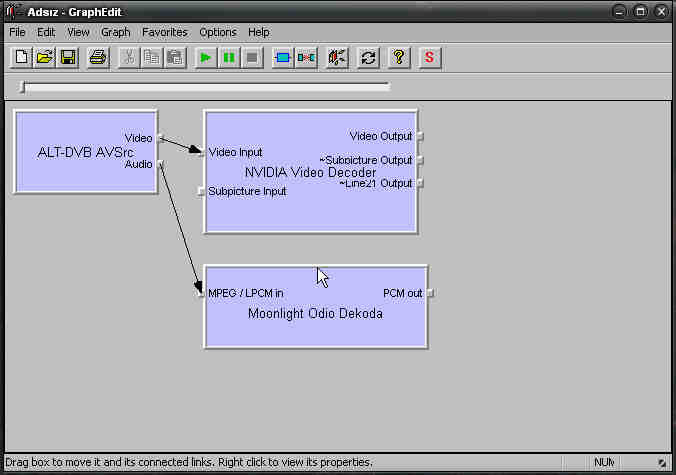Select the ALT-DVB AVSrc filter box
Screen dimensions: 676x475
click(86, 152)
